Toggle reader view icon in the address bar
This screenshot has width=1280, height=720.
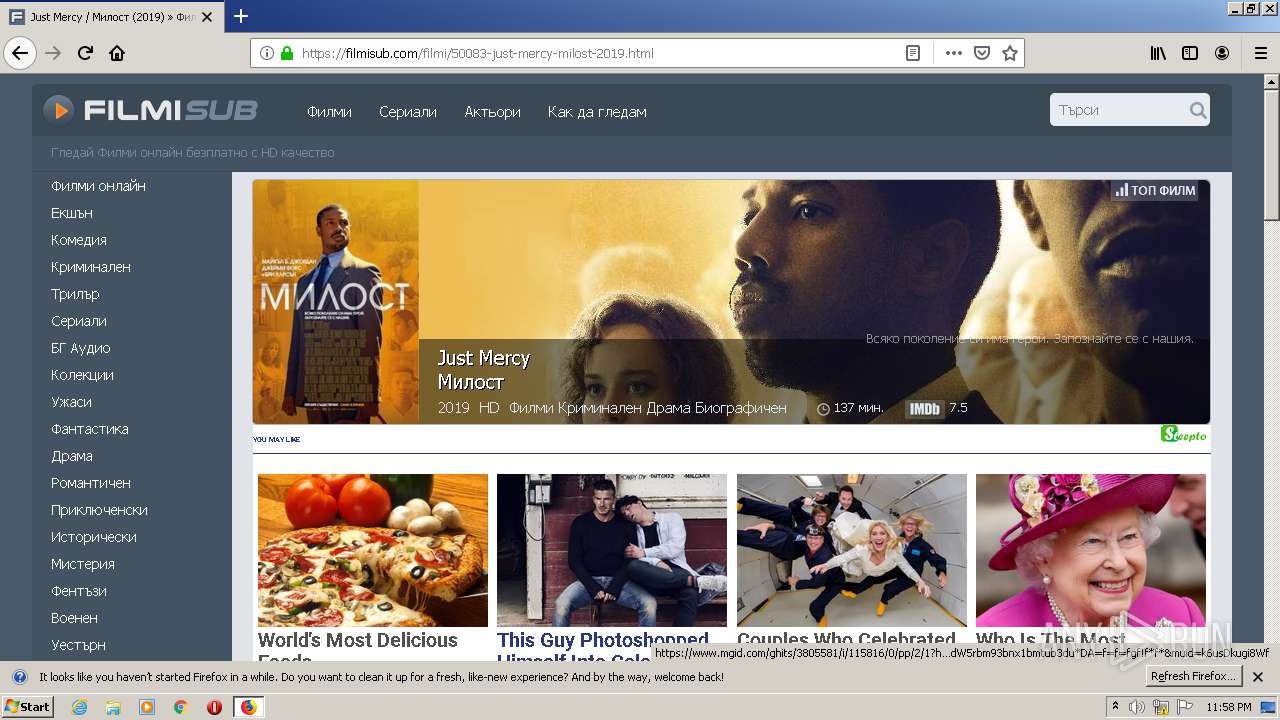coord(913,53)
